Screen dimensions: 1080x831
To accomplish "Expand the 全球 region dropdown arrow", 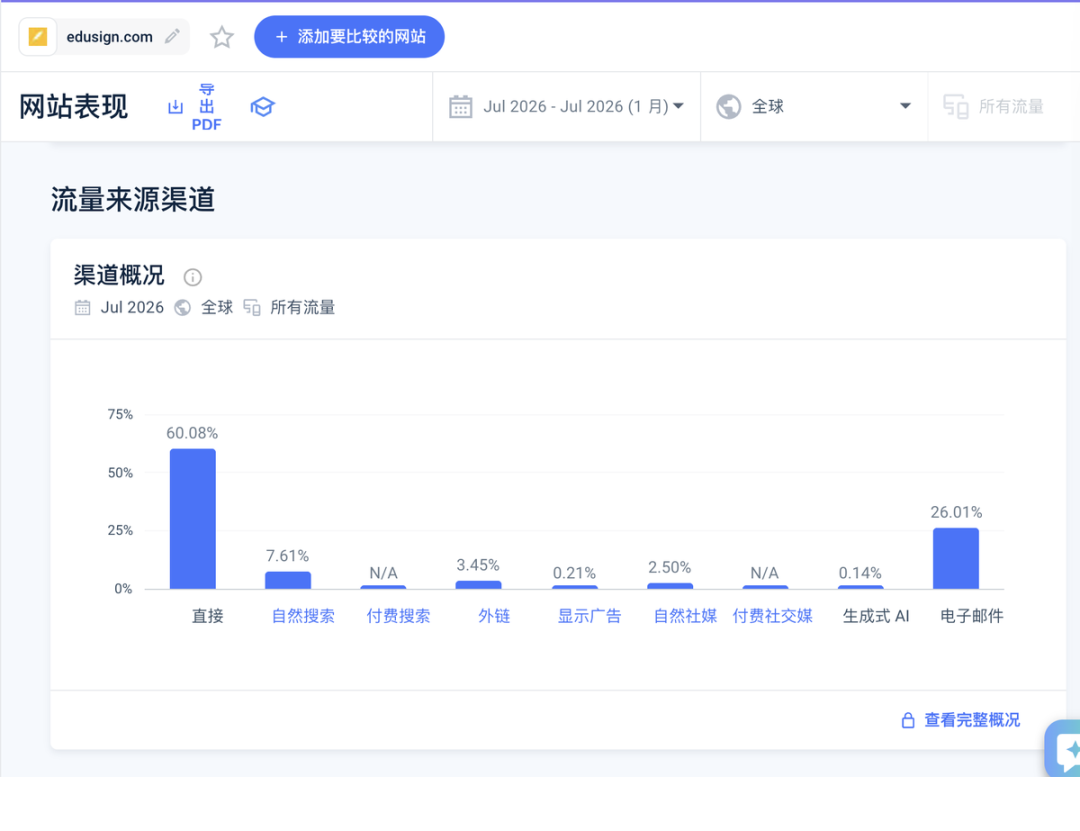I will [905, 106].
